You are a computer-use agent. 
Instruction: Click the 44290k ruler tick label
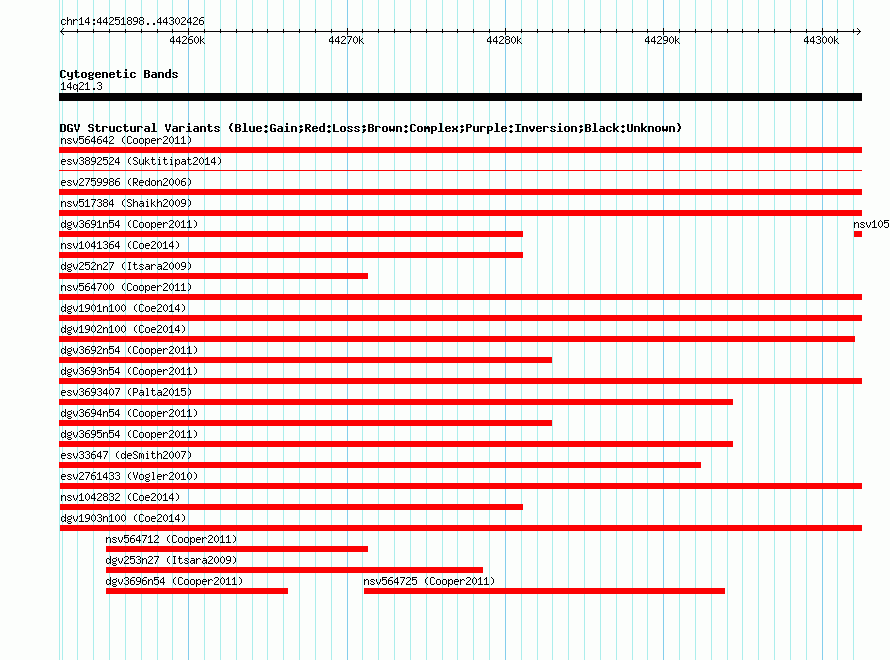662,40
